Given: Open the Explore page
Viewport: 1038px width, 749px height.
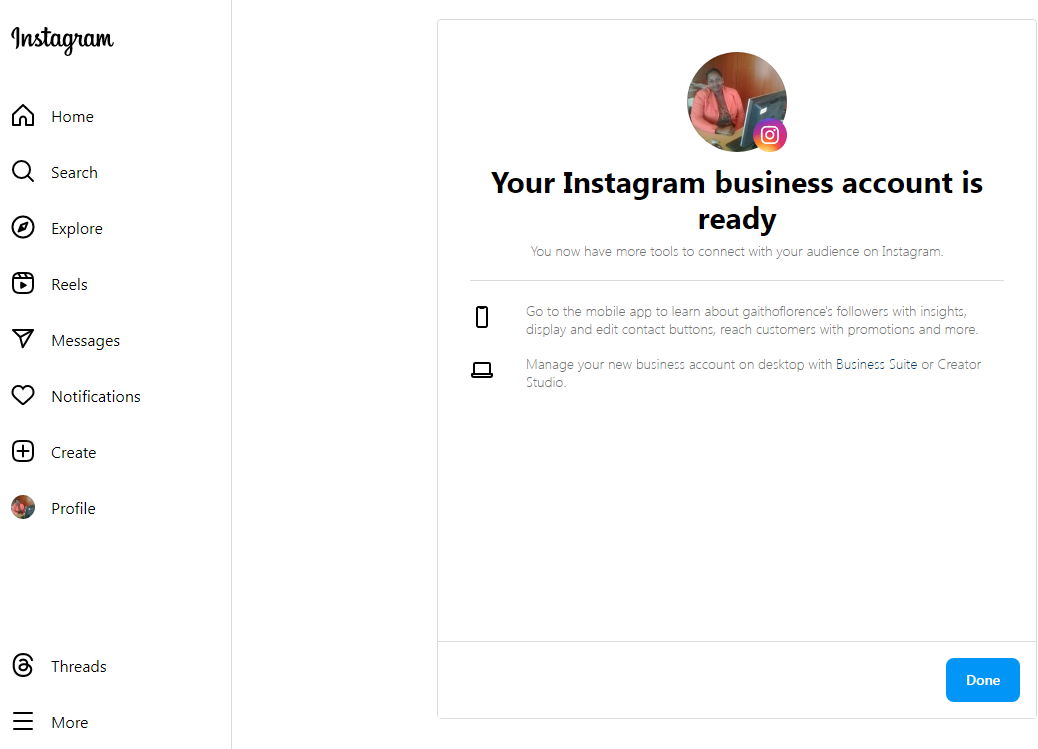Looking at the screenshot, I should point(22,227).
